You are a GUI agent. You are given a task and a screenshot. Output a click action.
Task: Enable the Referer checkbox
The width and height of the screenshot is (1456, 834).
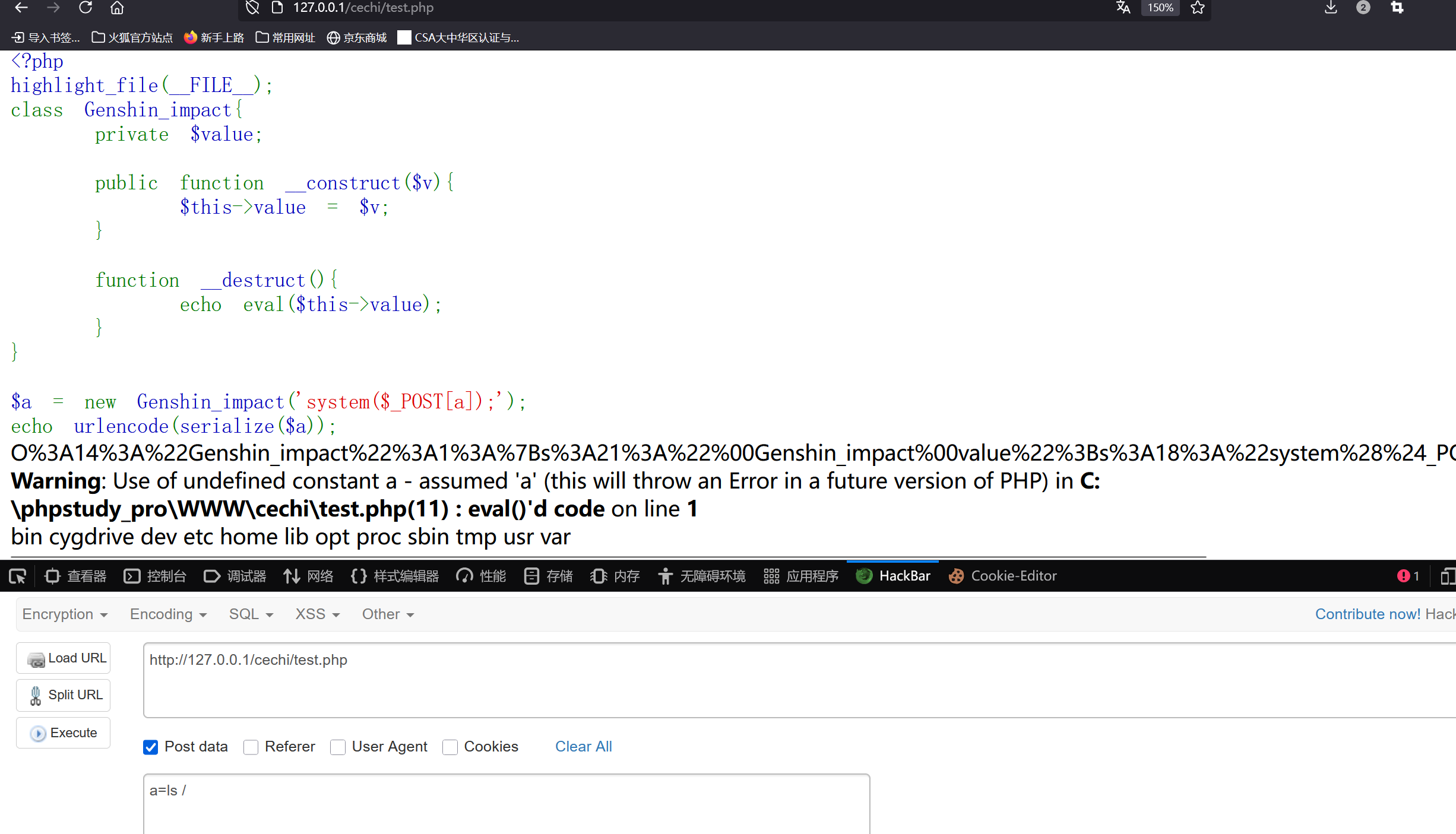pyautogui.click(x=251, y=747)
